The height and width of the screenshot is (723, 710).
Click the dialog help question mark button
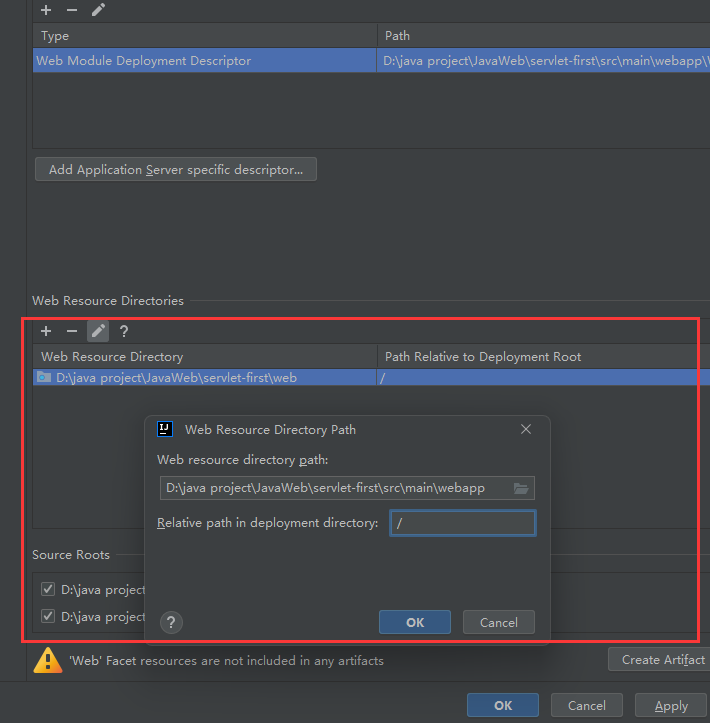pyautogui.click(x=171, y=622)
